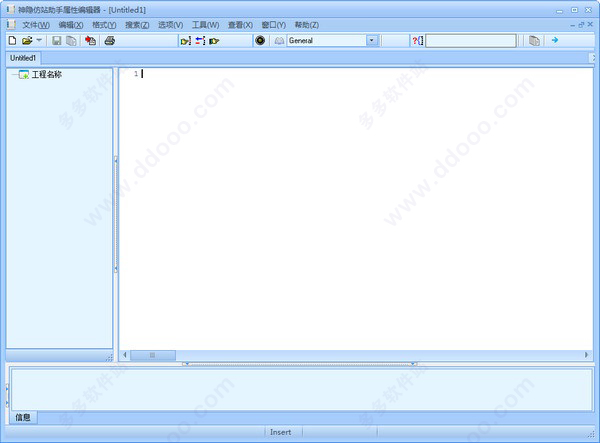Click the Open folder icon
The height and width of the screenshot is (443, 600).
tap(27, 41)
